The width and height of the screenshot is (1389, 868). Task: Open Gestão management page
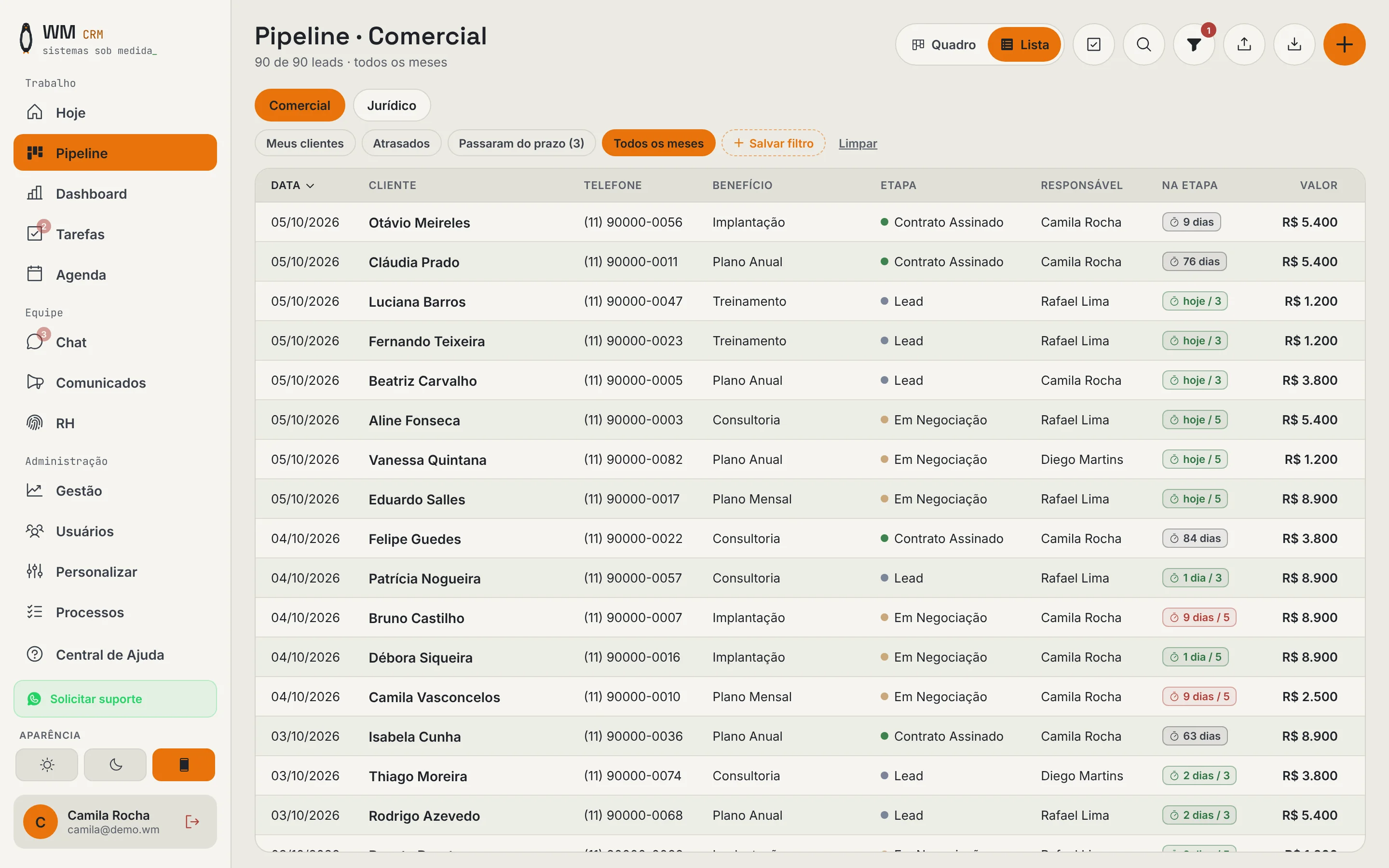pyautogui.click(x=115, y=491)
